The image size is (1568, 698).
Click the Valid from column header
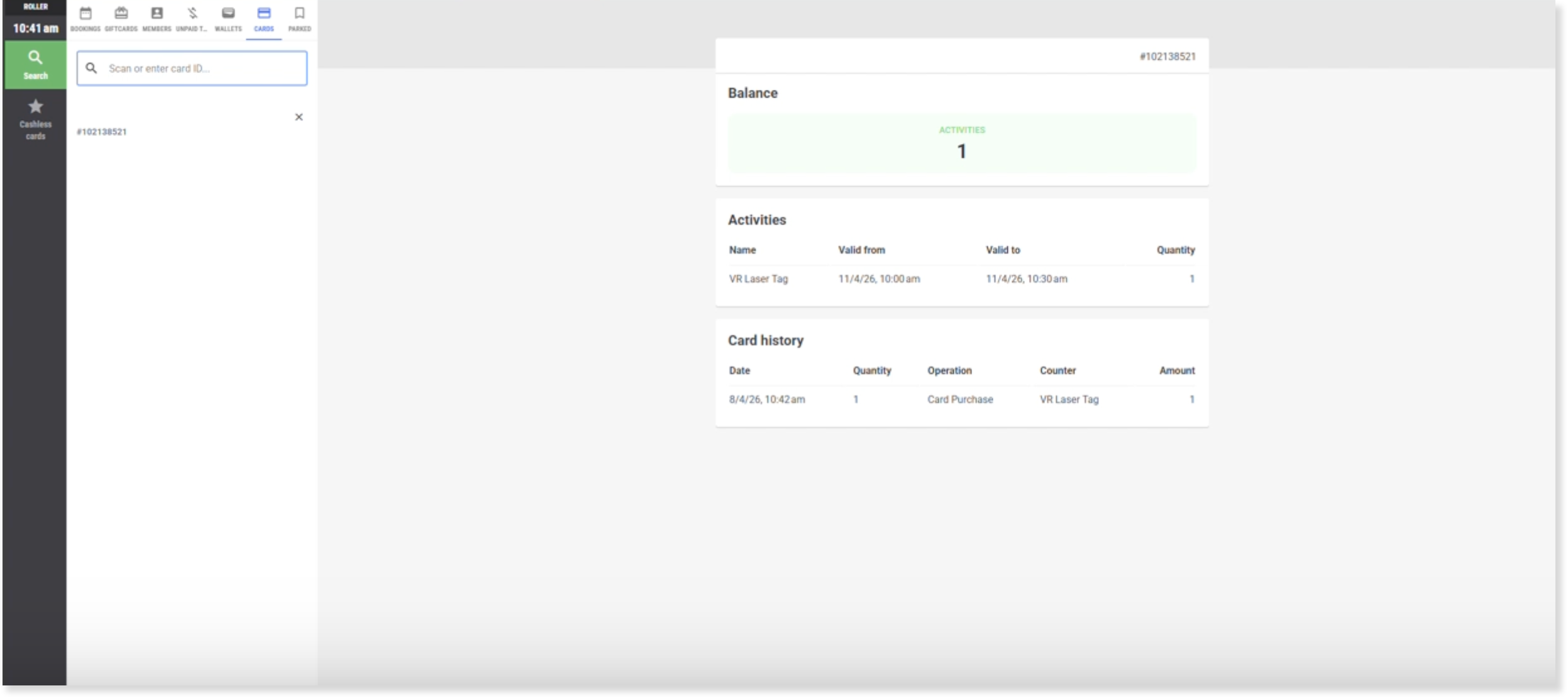coord(861,250)
